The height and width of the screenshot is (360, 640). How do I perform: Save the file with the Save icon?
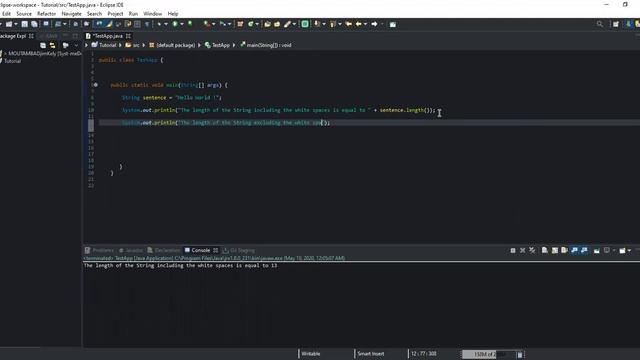pos(24,24)
